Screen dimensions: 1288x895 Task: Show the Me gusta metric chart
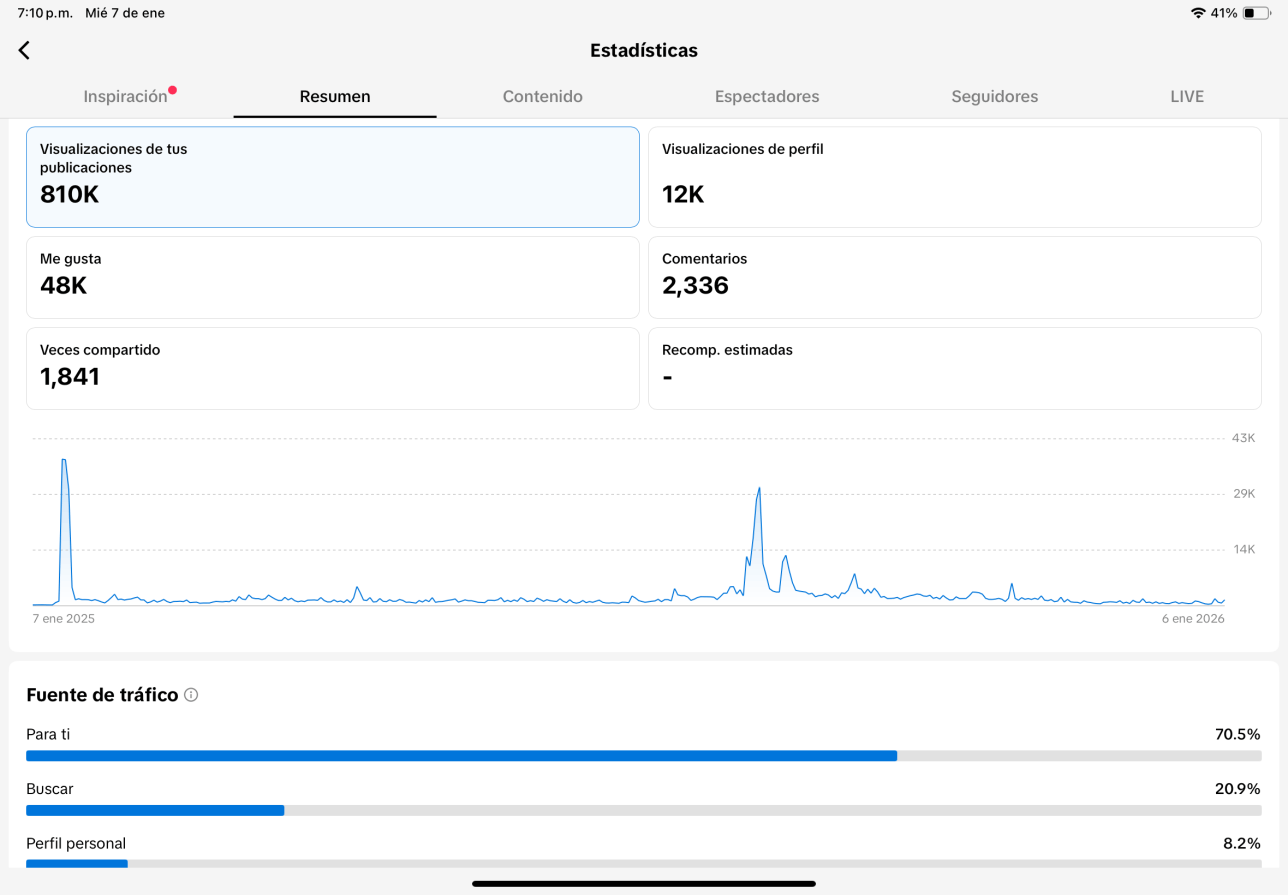point(333,277)
